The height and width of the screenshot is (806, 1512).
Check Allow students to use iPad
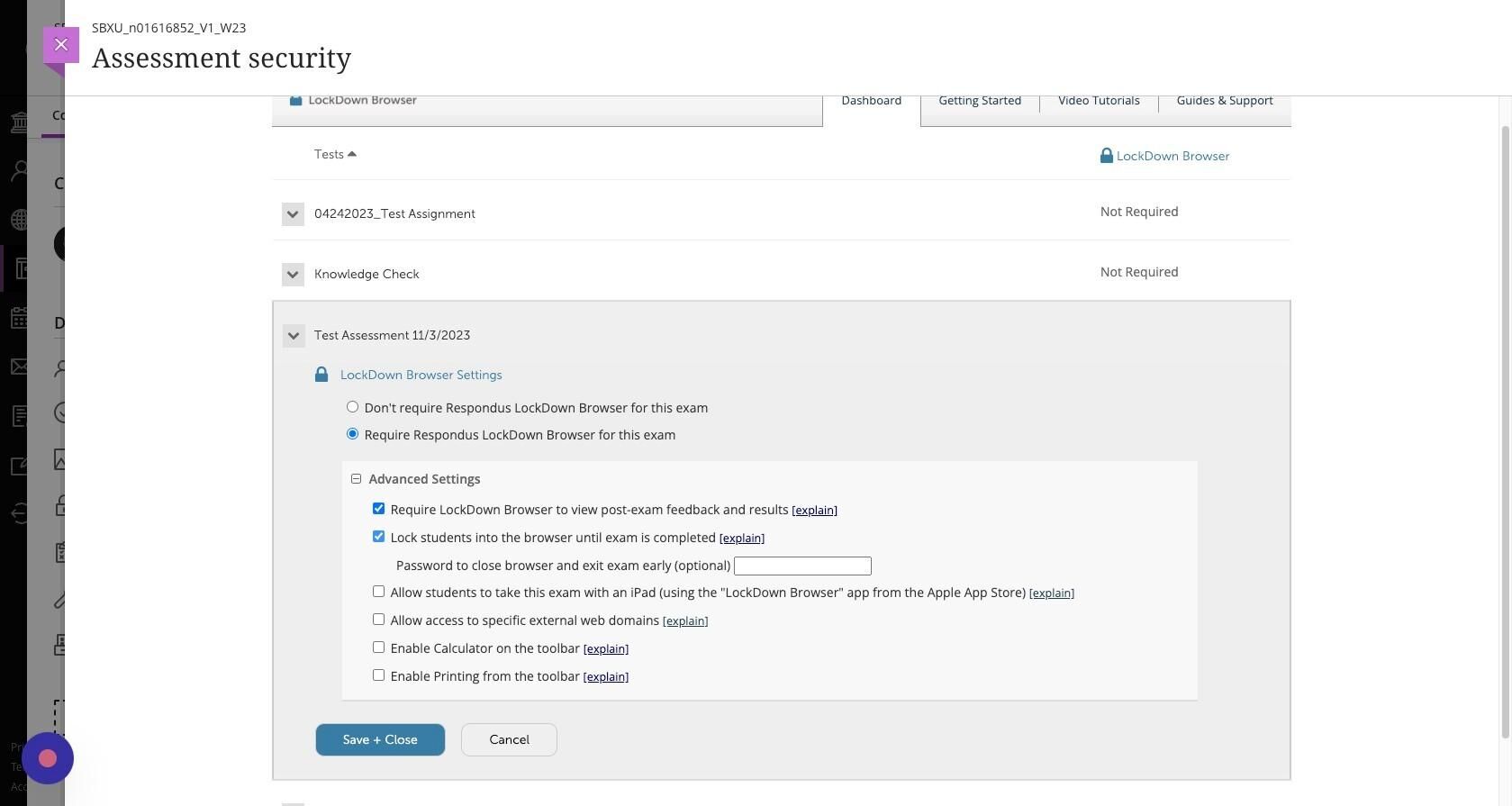pyautogui.click(x=378, y=592)
